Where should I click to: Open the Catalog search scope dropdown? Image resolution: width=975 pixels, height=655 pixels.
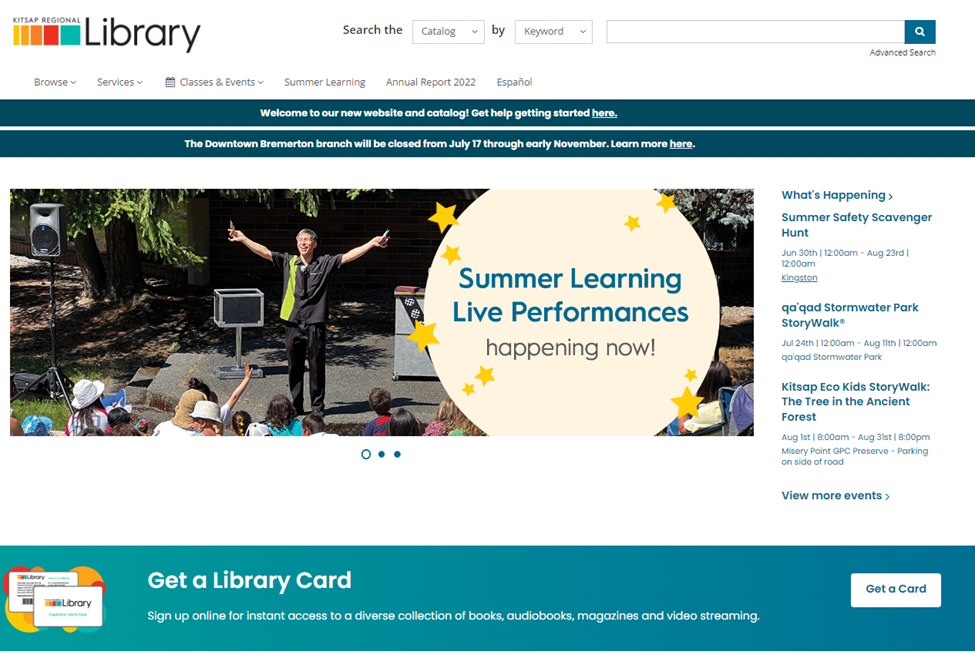click(x=448, y=32)
